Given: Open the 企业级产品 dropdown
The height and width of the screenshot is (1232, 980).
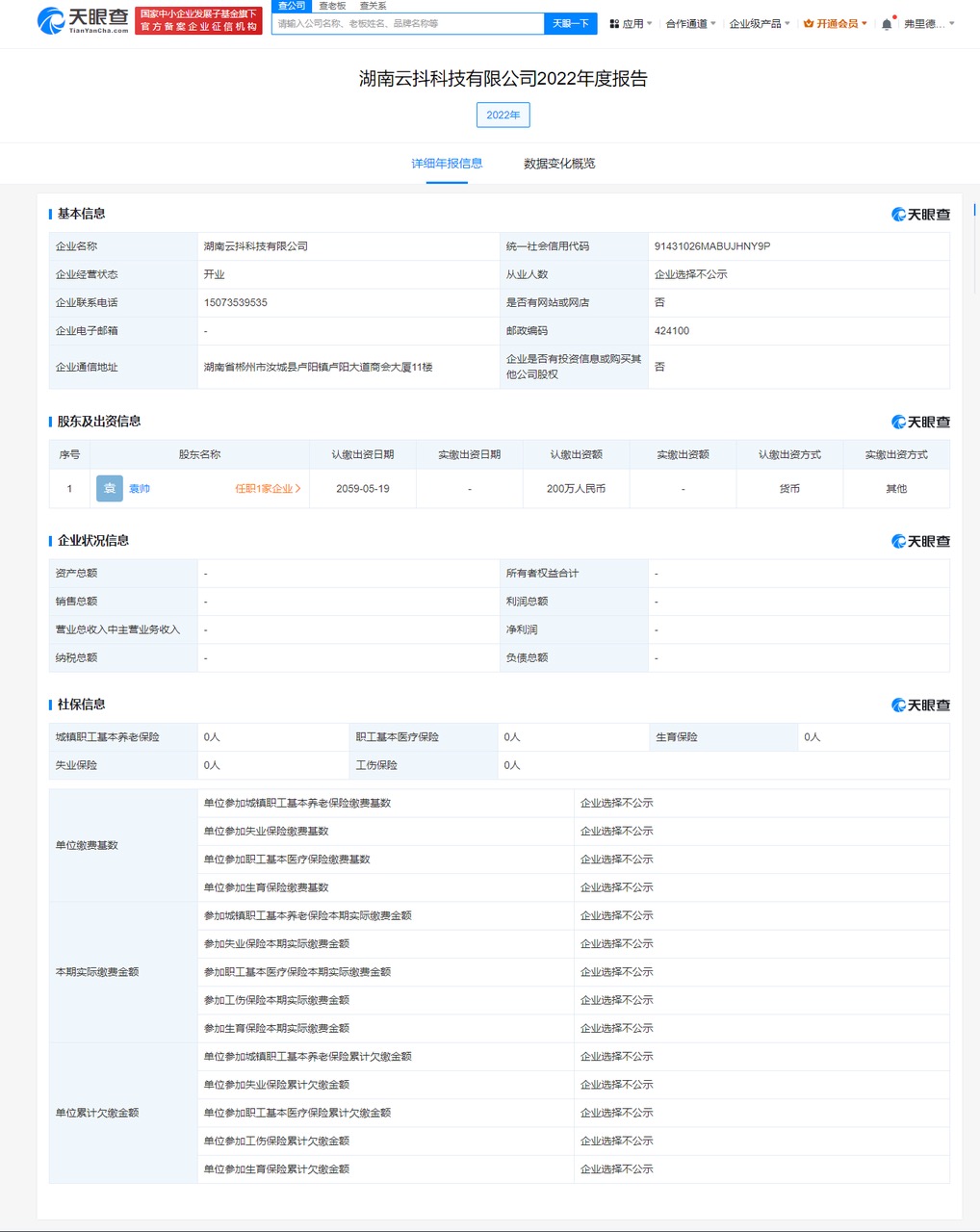Looking at the screenshot, I should 759,24.
